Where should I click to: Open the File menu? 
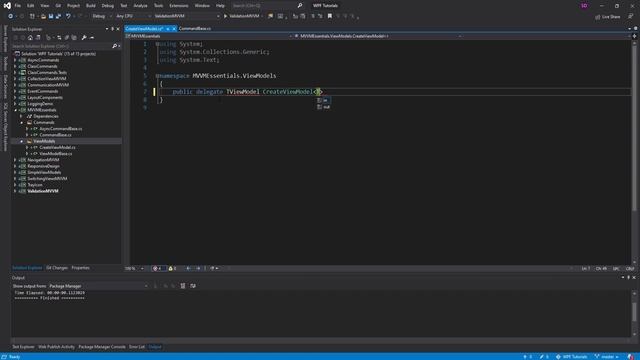(x=18, y=6)
